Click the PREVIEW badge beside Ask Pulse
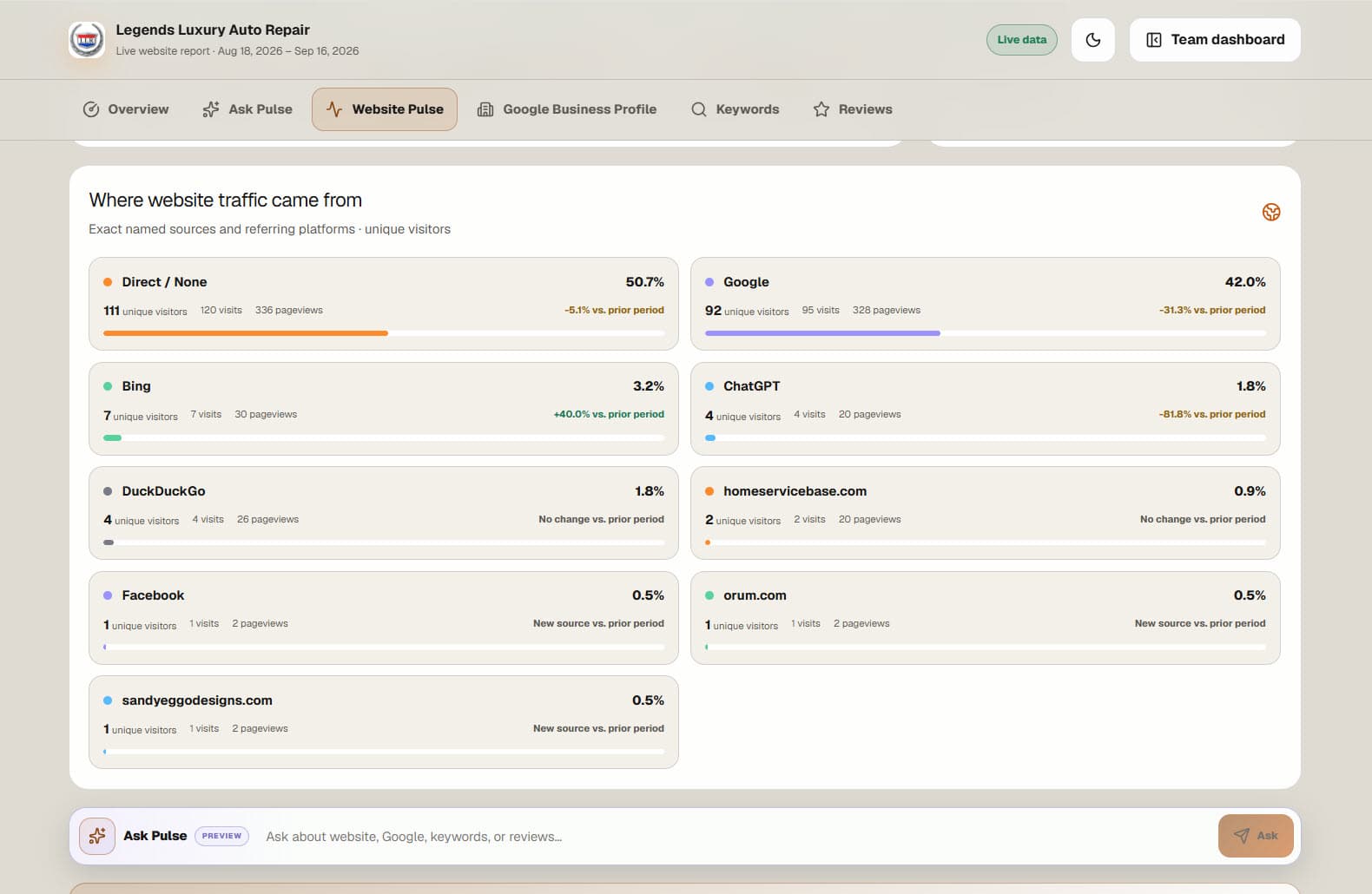The height and width of the screenshot is (894, 1372). [x=222, y=836]
